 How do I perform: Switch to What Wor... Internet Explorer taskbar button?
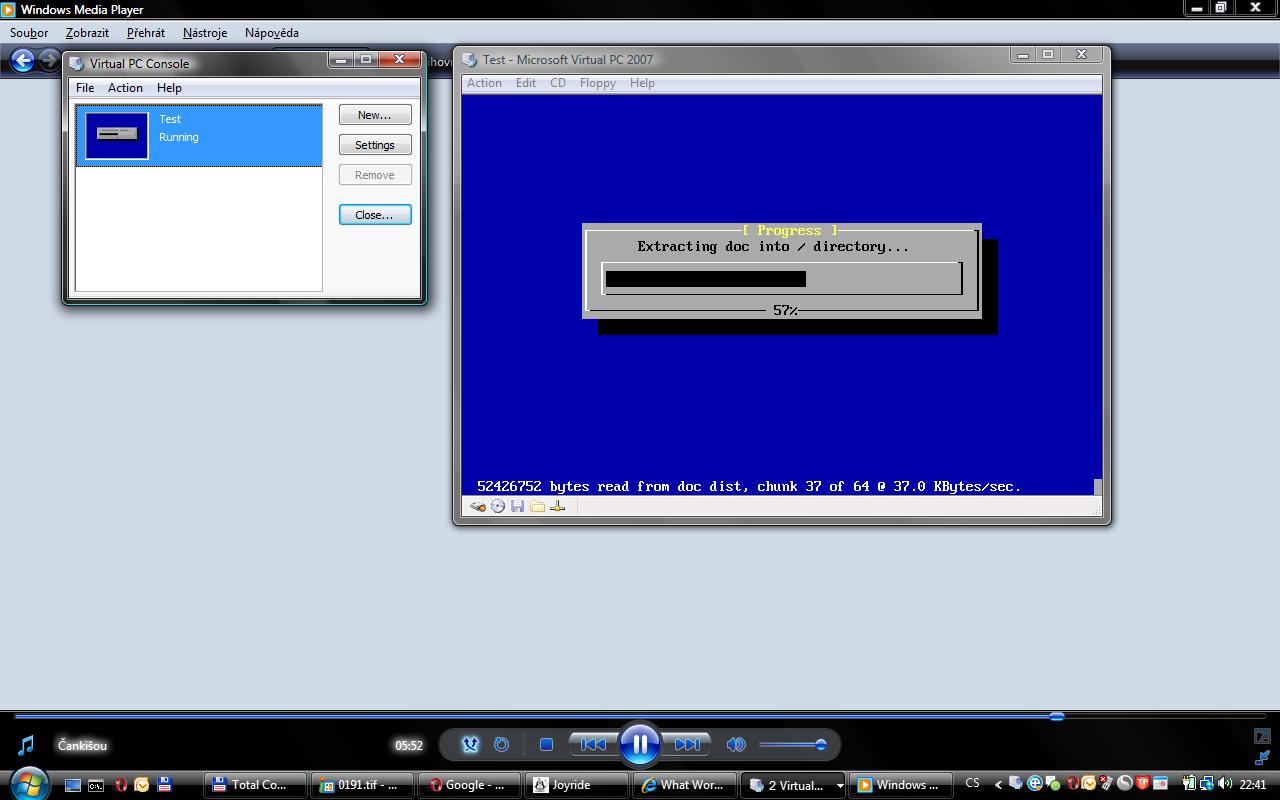click(685, 785)
